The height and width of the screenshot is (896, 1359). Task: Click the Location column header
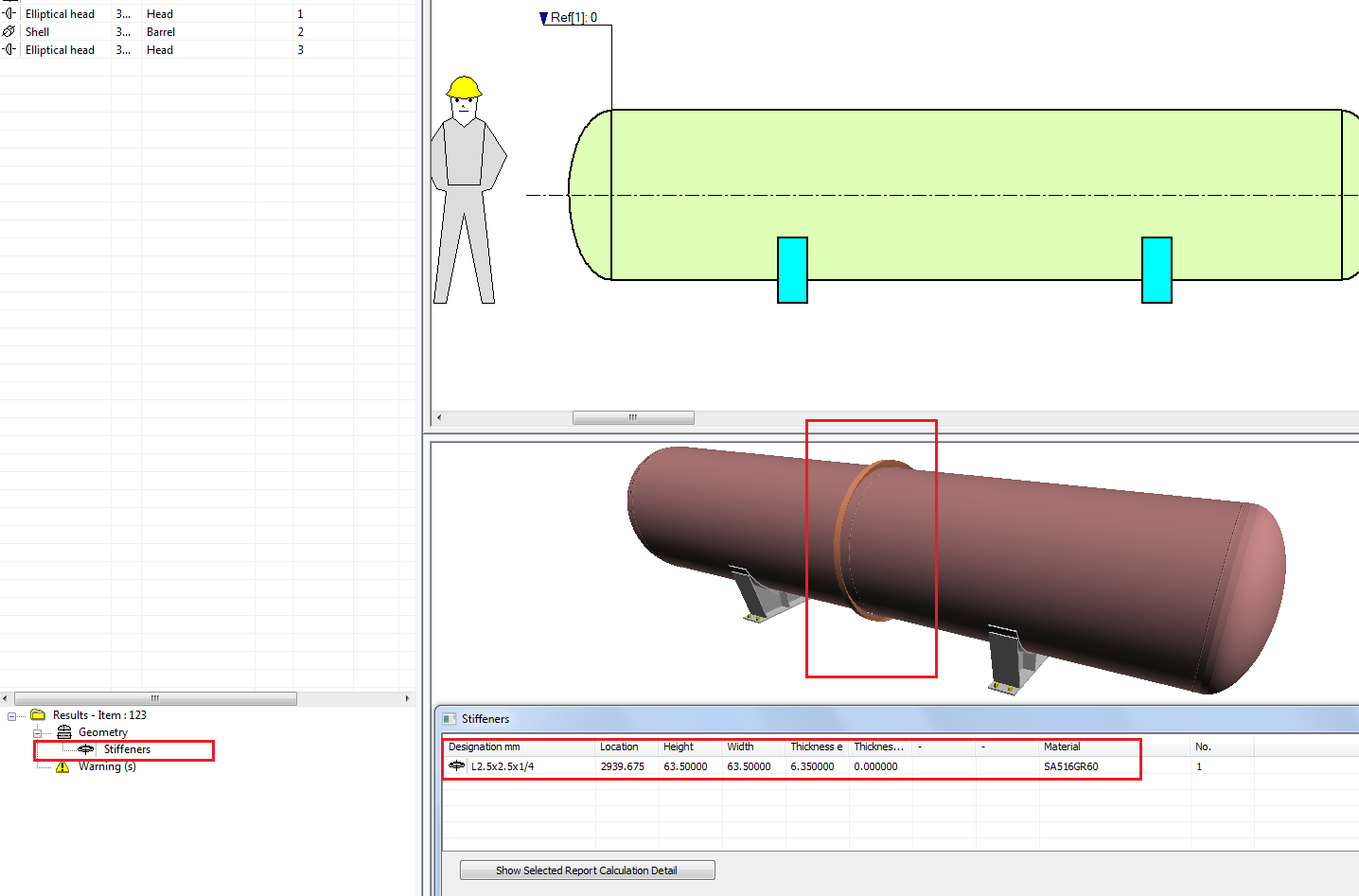627,747
